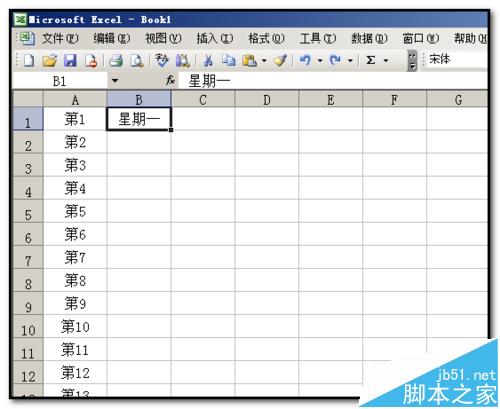This screenshot has width=500, height=409.
Task: Click cell B1 containing 星期一
Action: (x=139, y=119)
